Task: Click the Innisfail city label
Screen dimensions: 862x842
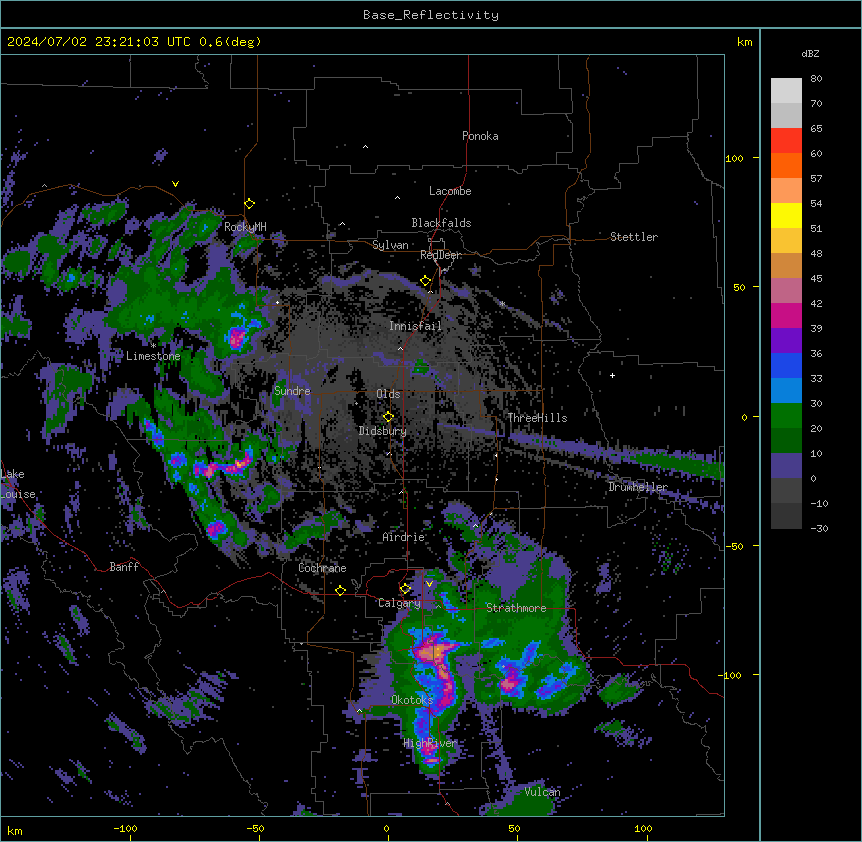Action: point(416,326)
